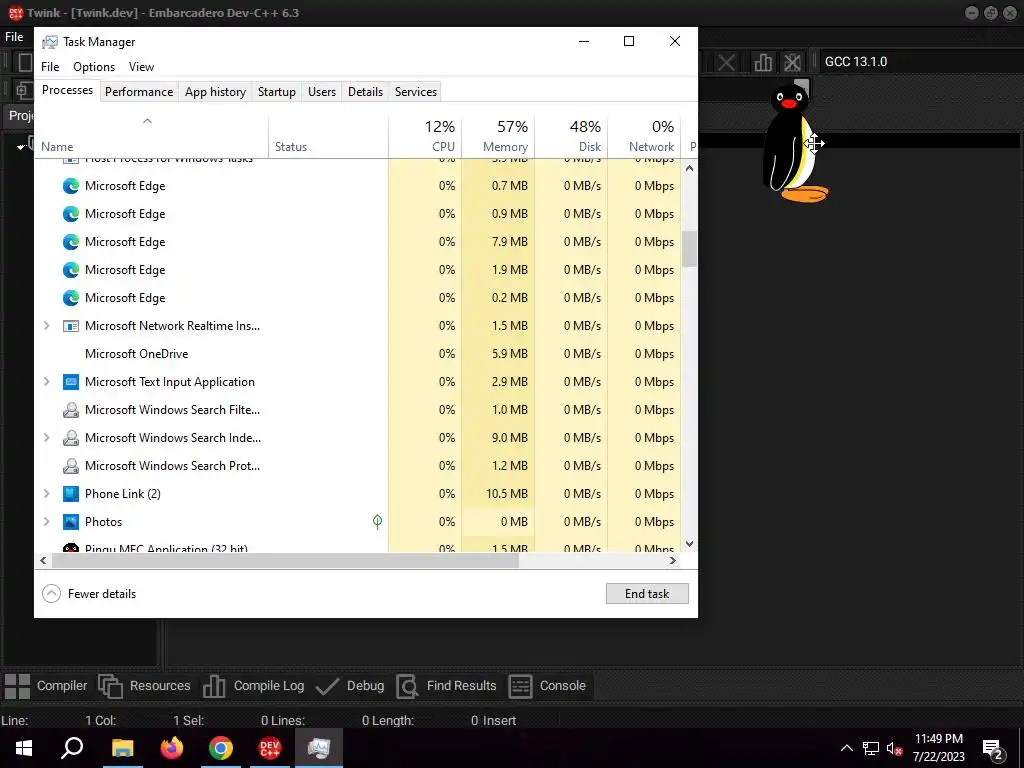
Task: Click the Pingu penguin desktop mascot
Action: [x=793, y=143]
